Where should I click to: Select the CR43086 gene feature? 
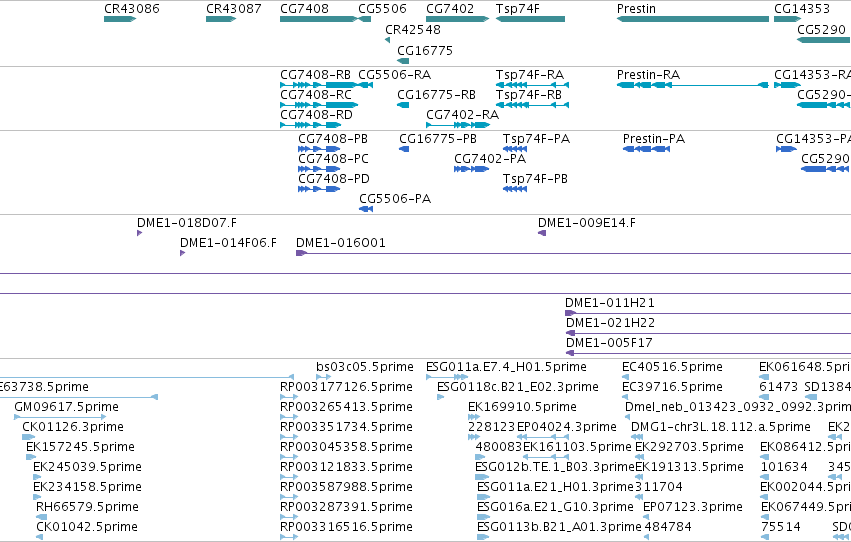[119, 19]
